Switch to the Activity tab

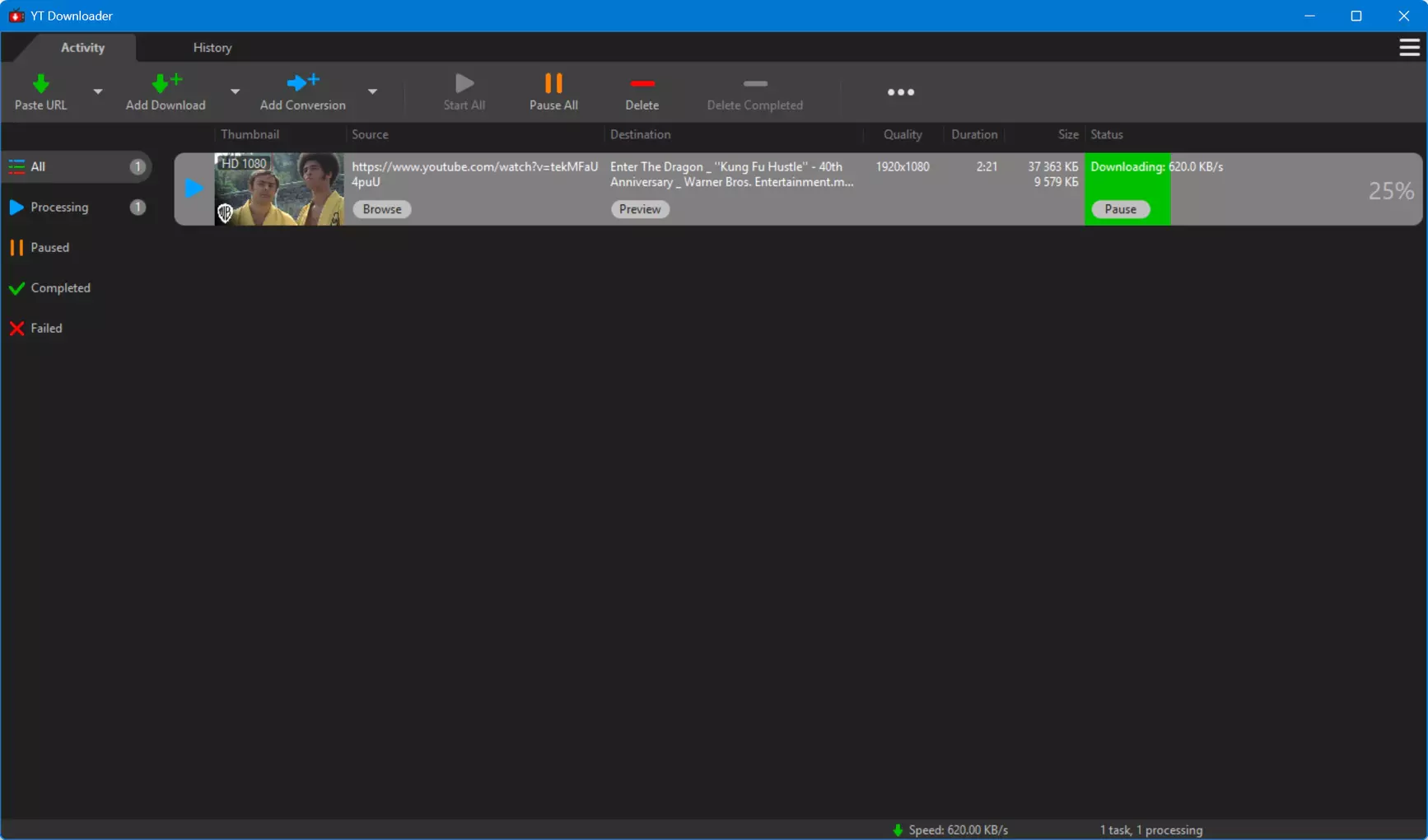point(82,48)
